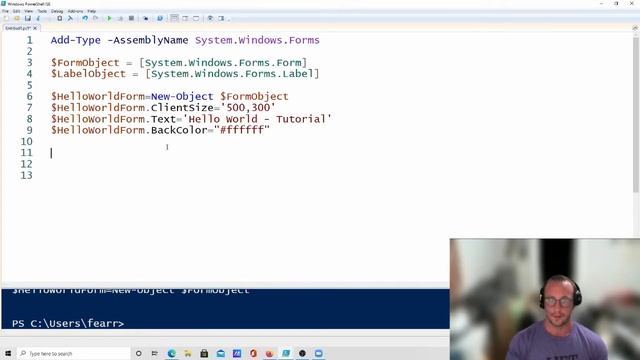Click '$FormObject' on line 3
Image resolution: width=640 pixels, height=360 pixels.
pos(85,63)
